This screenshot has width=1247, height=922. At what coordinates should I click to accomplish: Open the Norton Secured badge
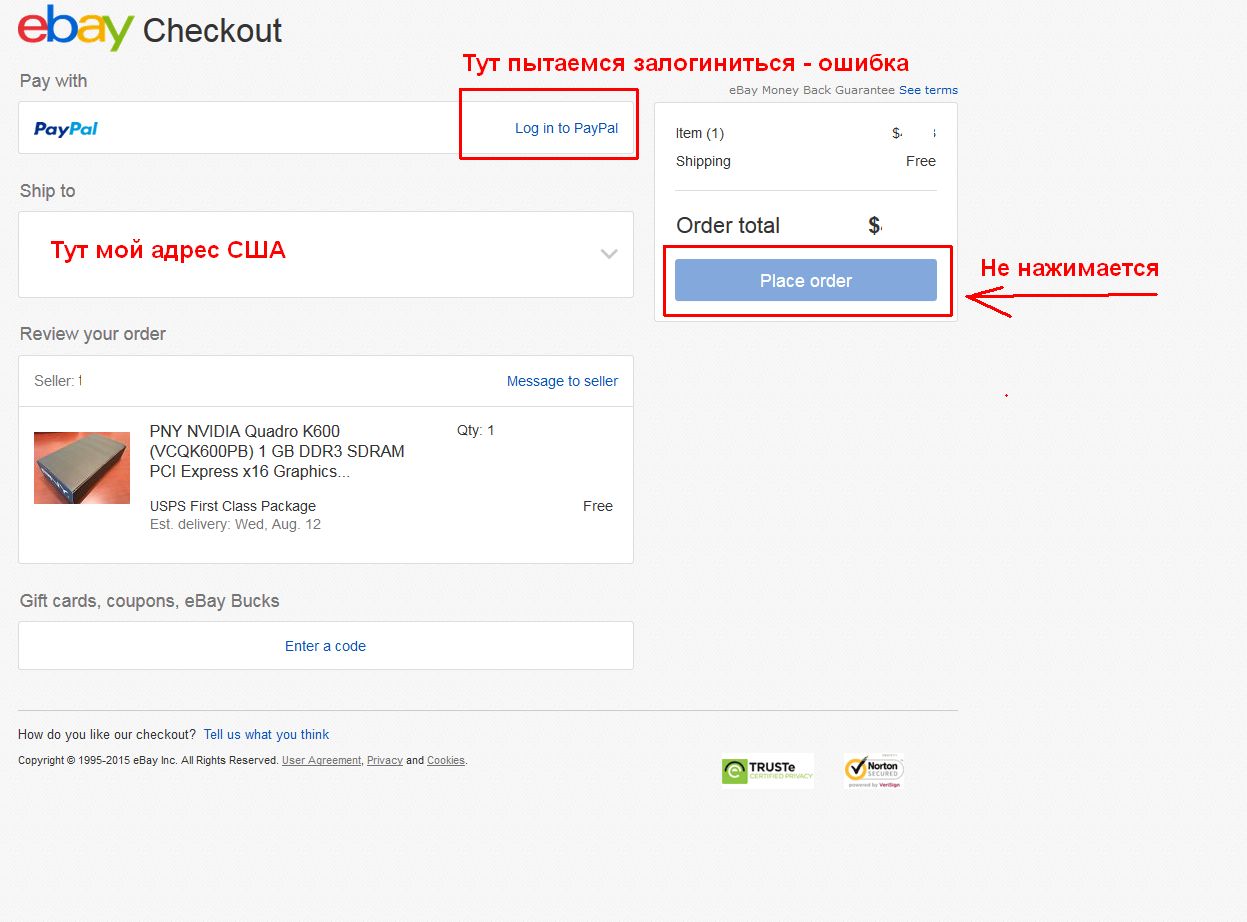pos(874,771)
